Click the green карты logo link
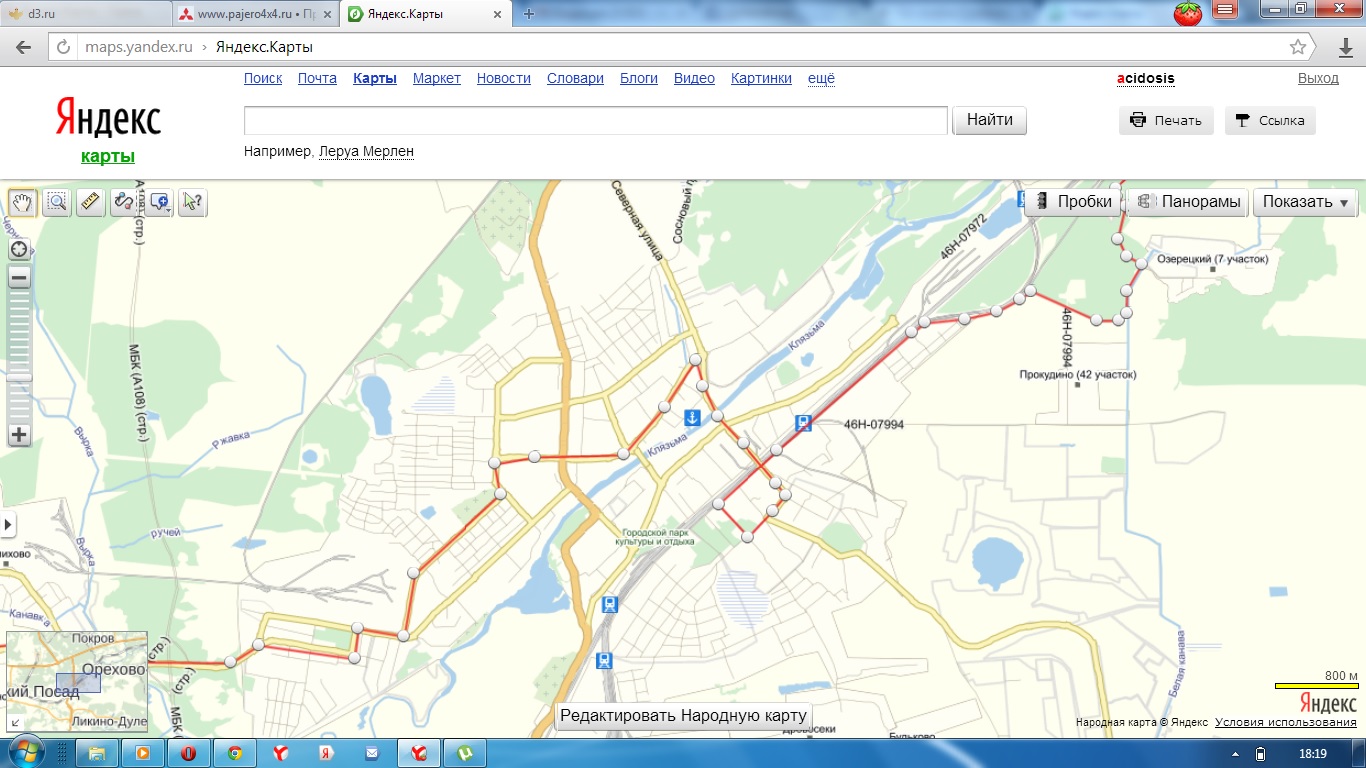The width and height of the screenshot is (1366, 768). tap(108, 156)
